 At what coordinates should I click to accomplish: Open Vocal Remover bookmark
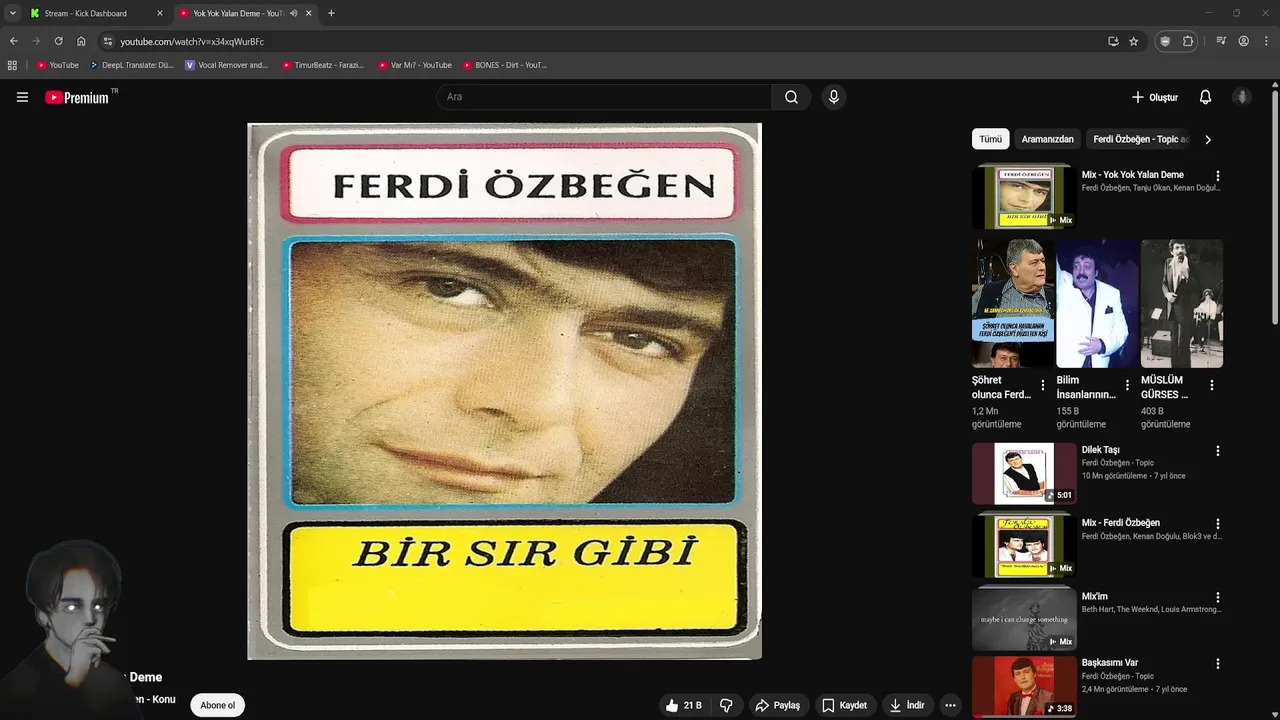pos(227,65)
